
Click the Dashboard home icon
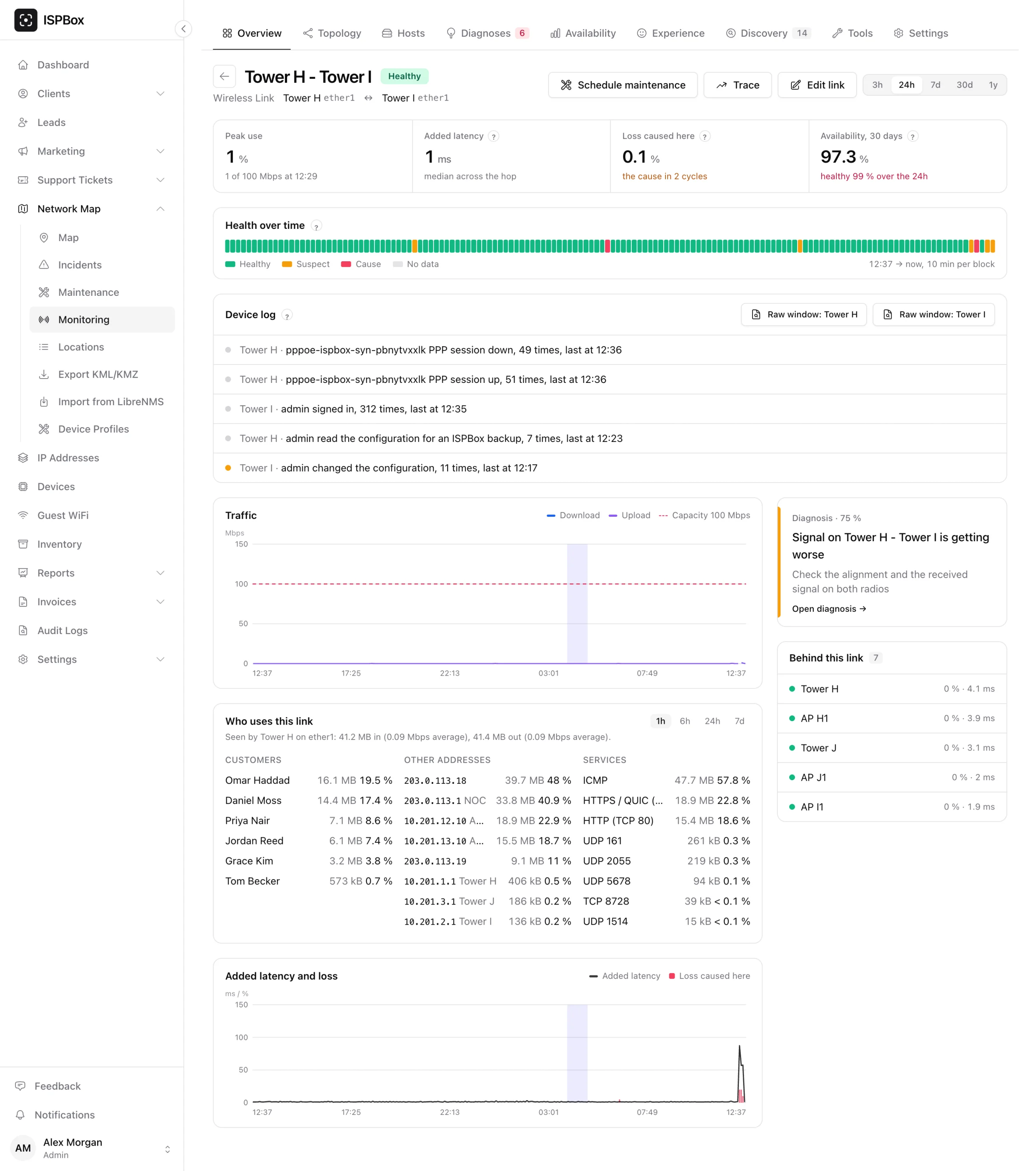23,65
